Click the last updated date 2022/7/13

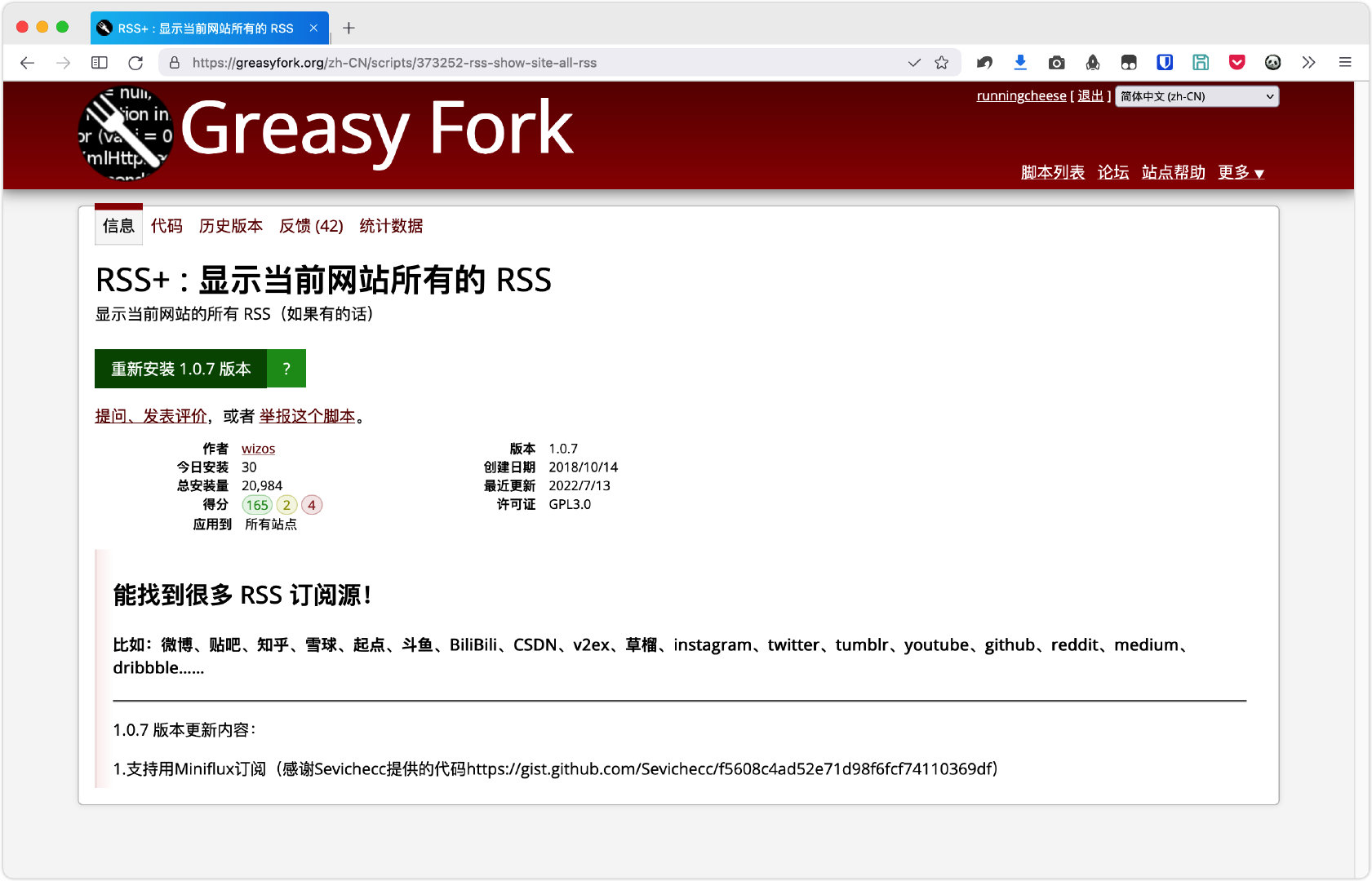579,486
